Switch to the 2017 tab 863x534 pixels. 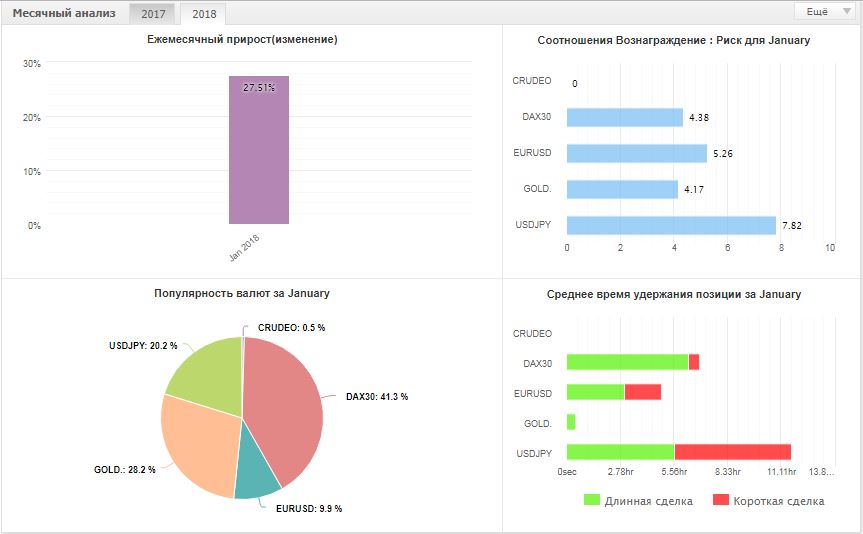(153, 14)
